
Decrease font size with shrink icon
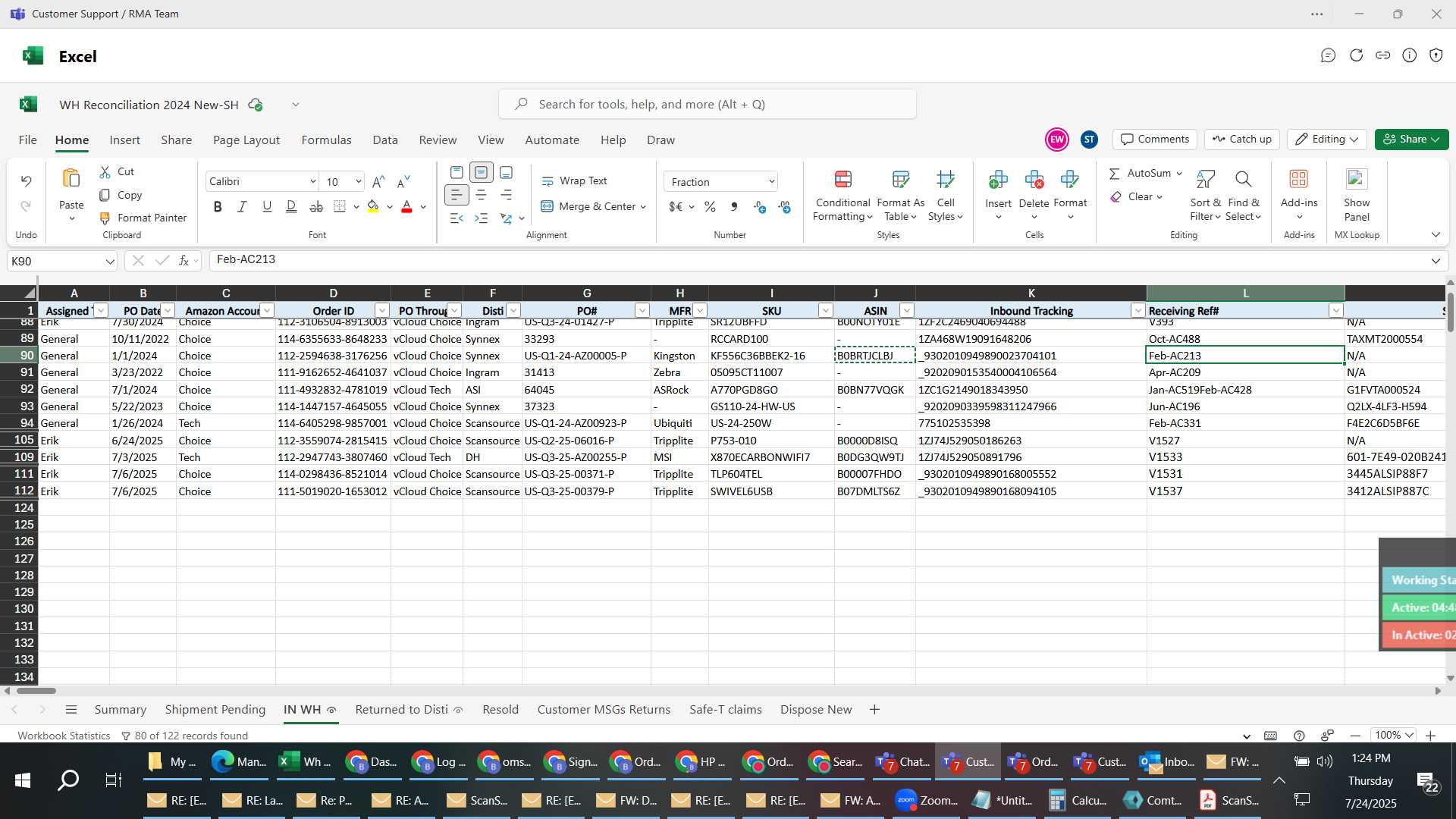click(x=403, y=182)
